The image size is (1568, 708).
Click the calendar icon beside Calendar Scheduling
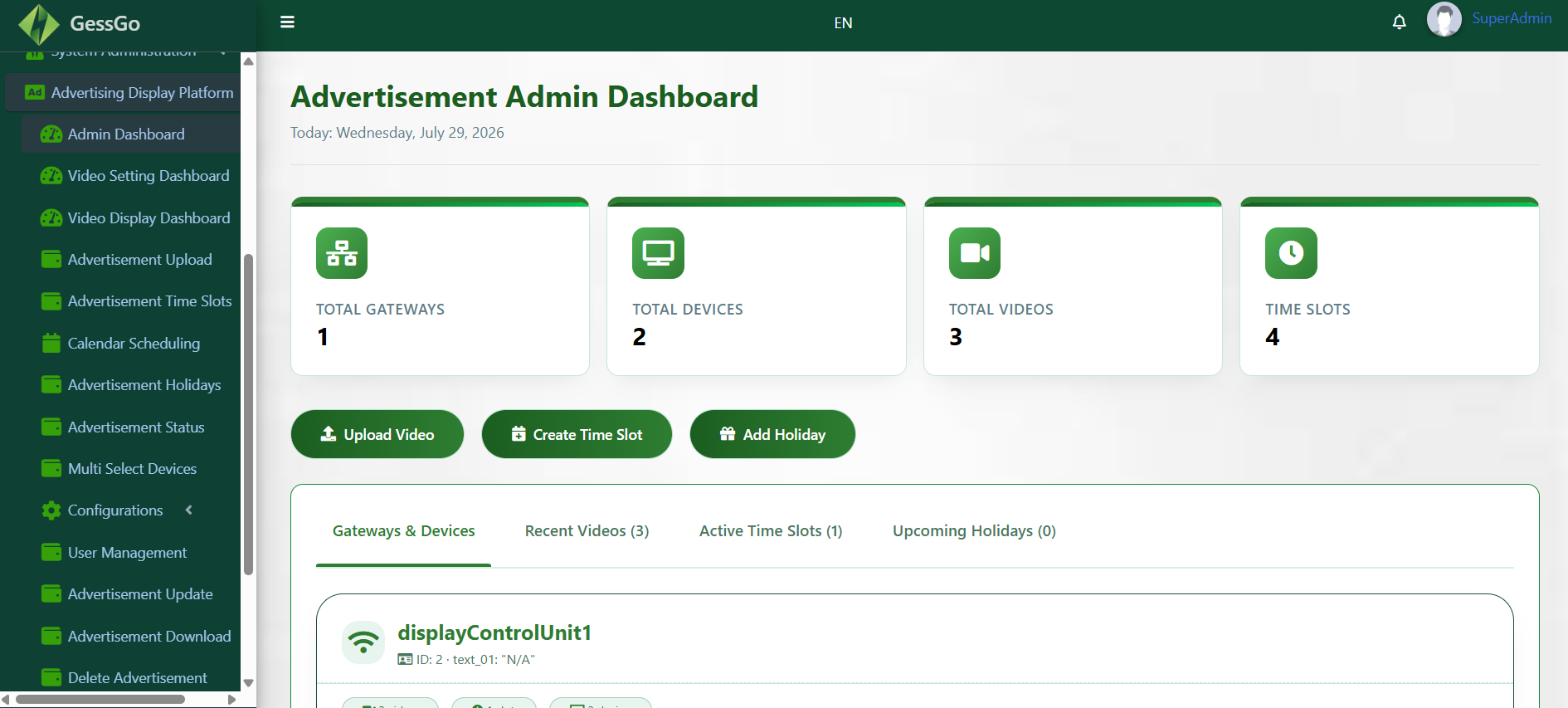tap(51, 343)
